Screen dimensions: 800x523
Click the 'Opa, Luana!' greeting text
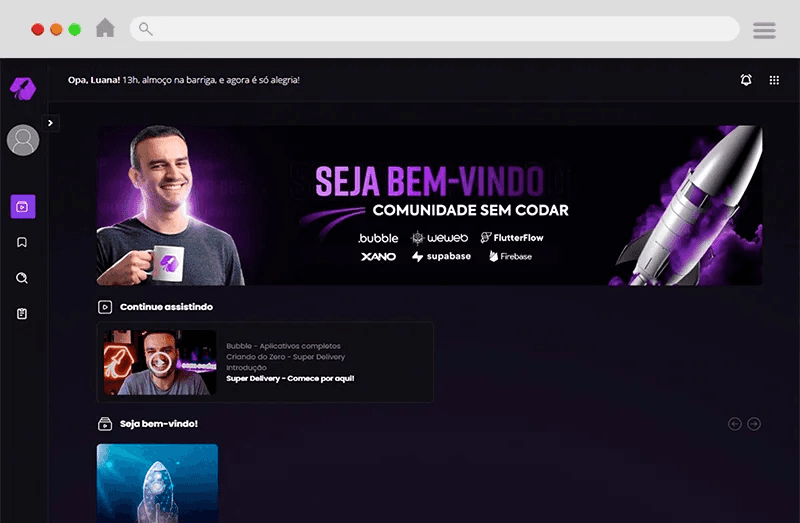tap(94, 80)
